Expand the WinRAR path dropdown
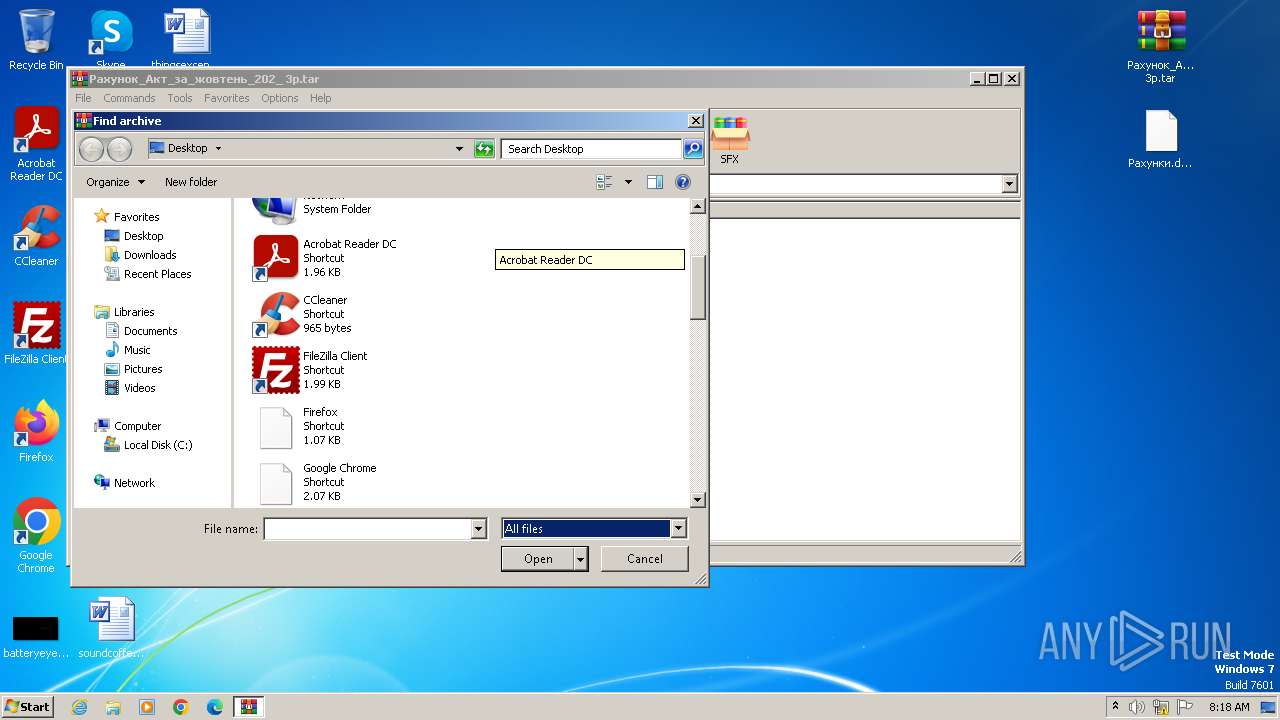 (1009, 184)
